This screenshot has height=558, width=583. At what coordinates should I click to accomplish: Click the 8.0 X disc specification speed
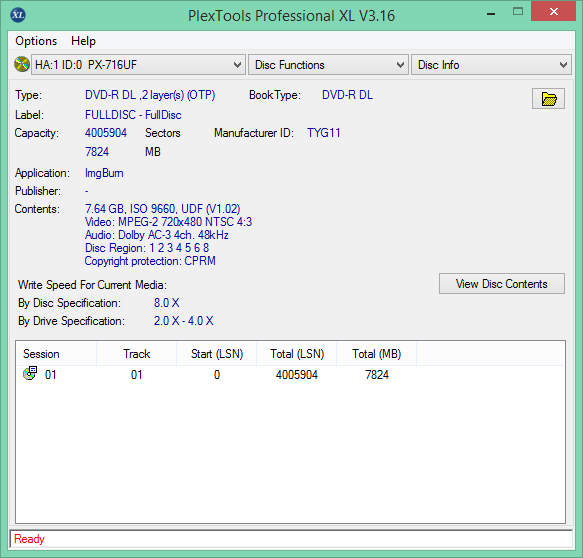167,303
